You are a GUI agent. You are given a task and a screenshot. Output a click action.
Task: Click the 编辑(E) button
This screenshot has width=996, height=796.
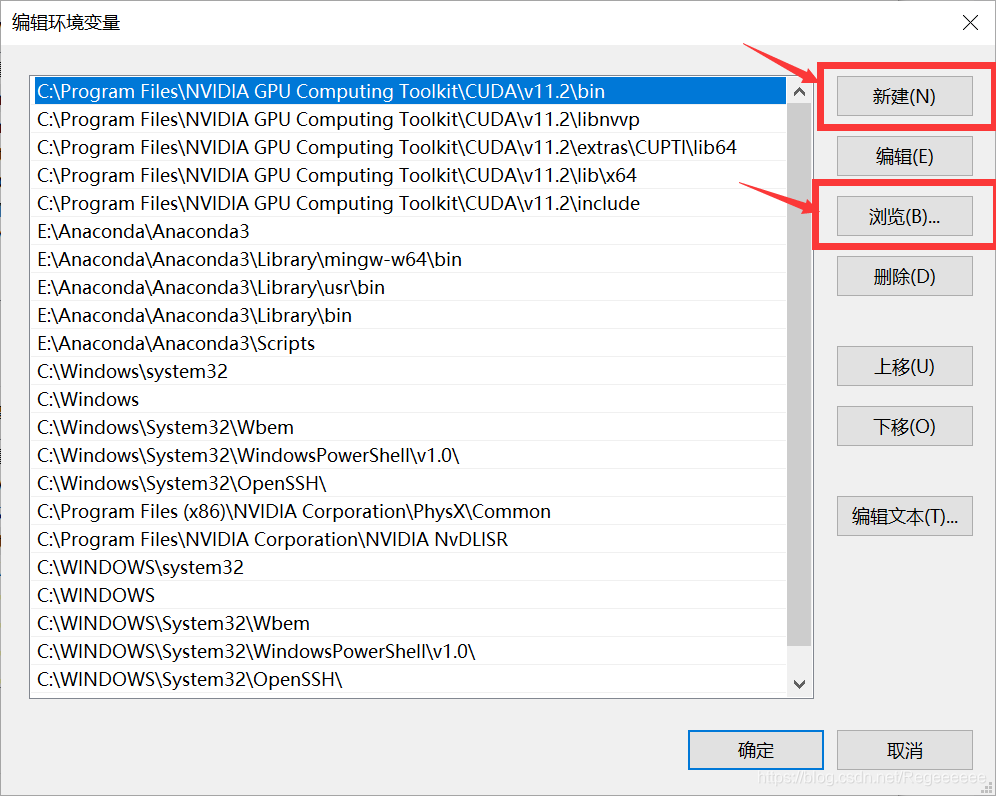[x=905, y=156]
